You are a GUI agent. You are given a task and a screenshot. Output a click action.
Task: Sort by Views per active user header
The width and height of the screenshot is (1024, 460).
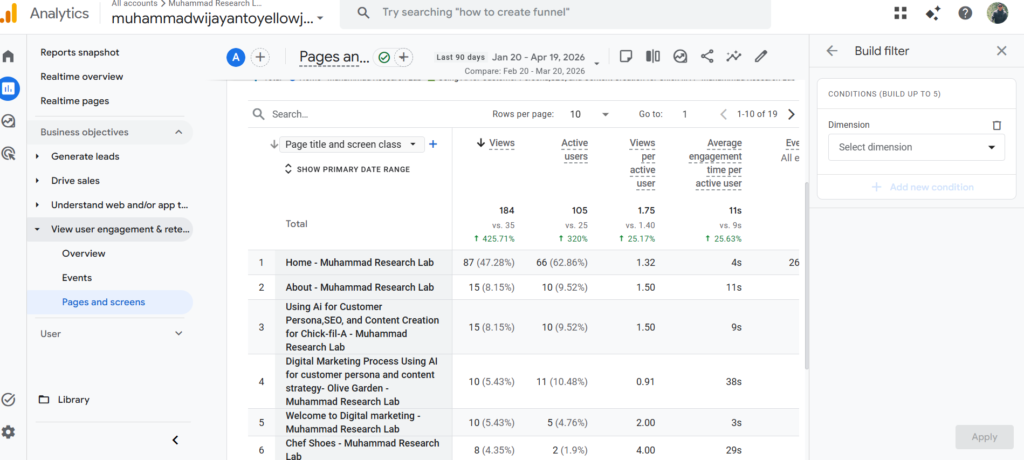point(642,163)
